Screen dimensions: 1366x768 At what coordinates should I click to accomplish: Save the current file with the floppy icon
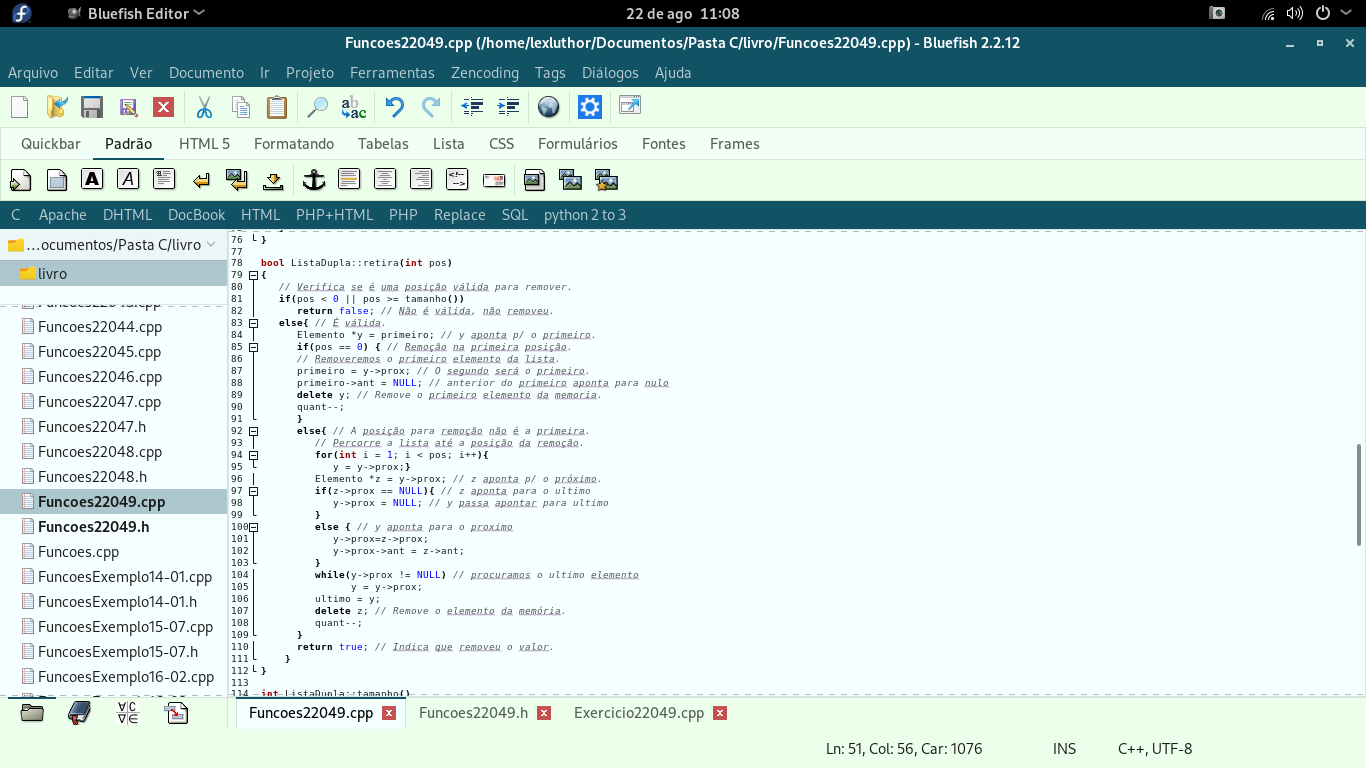(92, 107)
